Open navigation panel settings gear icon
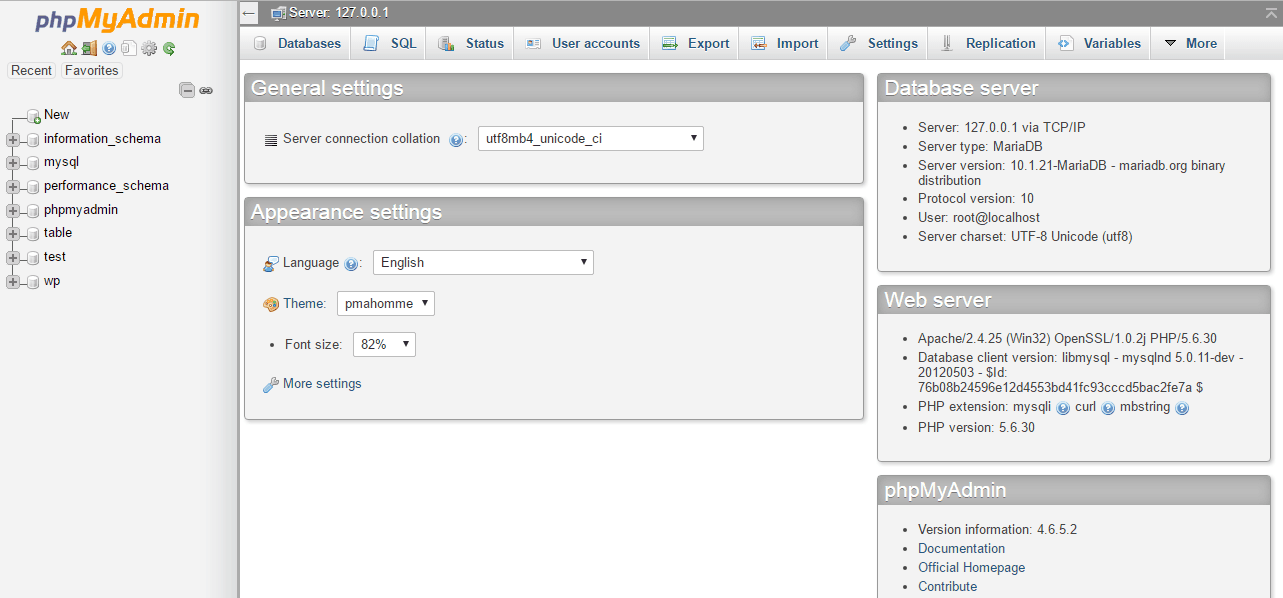Image resolution: width=1283 pixels, height=598 pixels. coord(149,48)
